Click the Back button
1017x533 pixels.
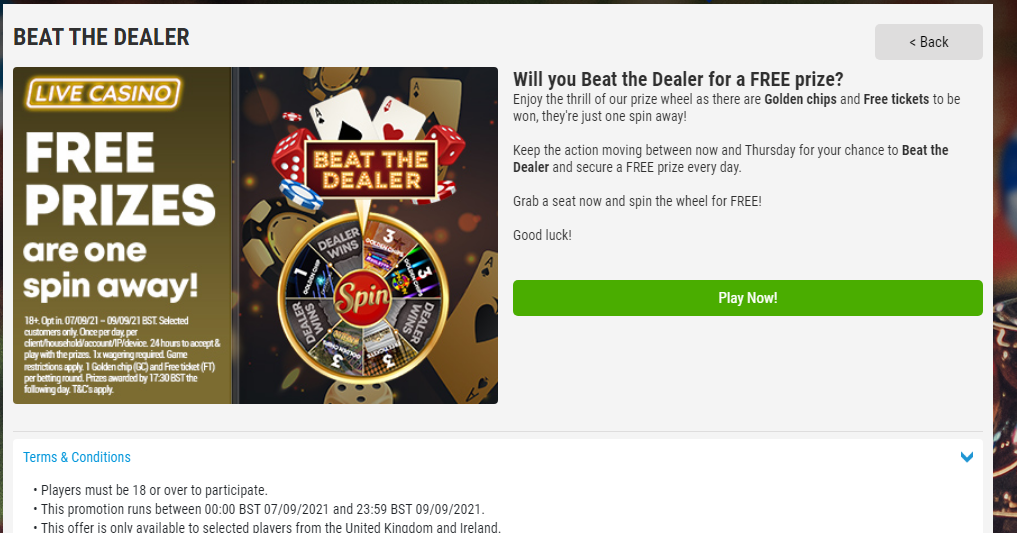(928, 42)
